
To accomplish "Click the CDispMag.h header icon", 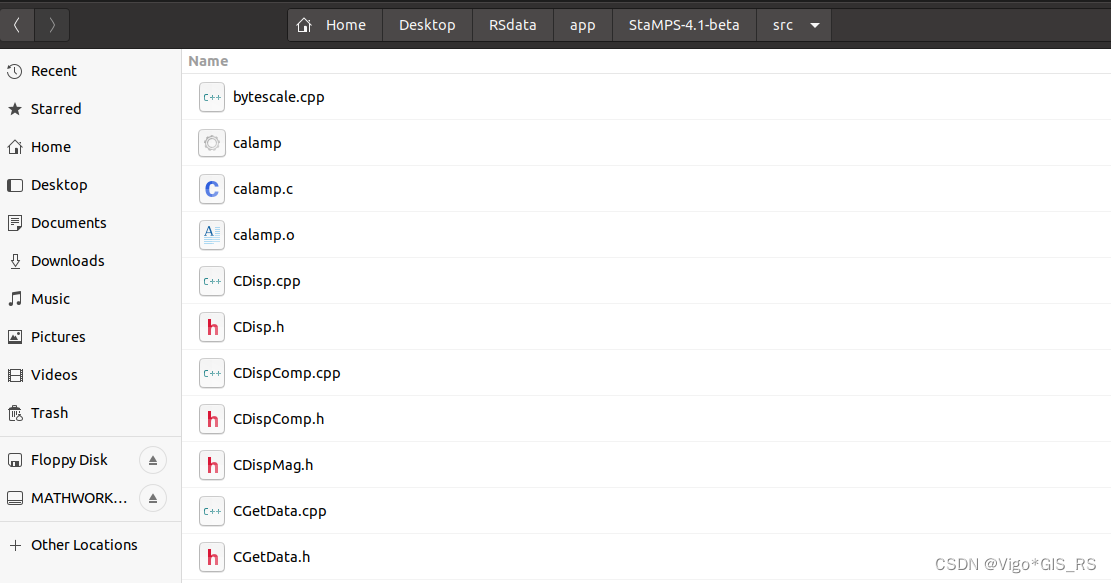I will pyautogui.click(x=212, y=465).
